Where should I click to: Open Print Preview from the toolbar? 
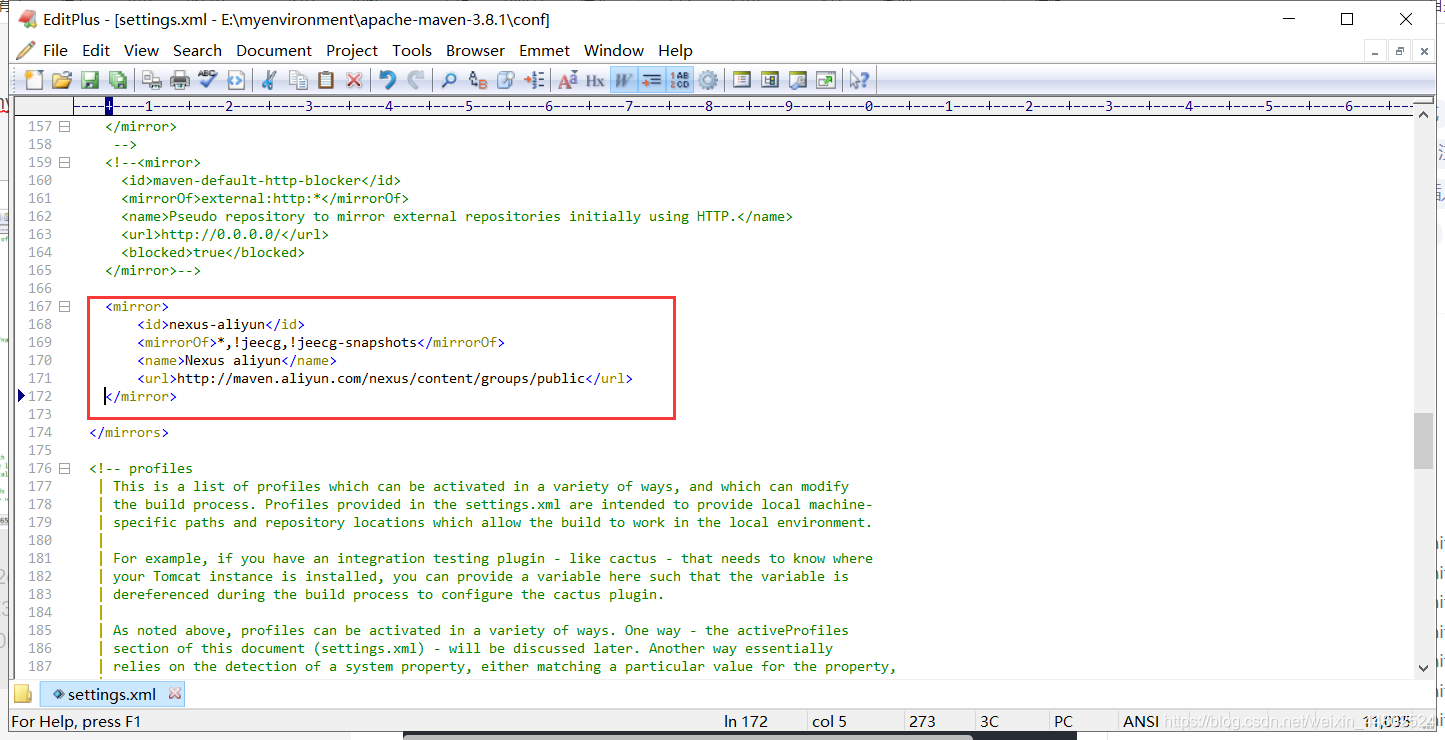pyautogui.click(x=152, y=80)
